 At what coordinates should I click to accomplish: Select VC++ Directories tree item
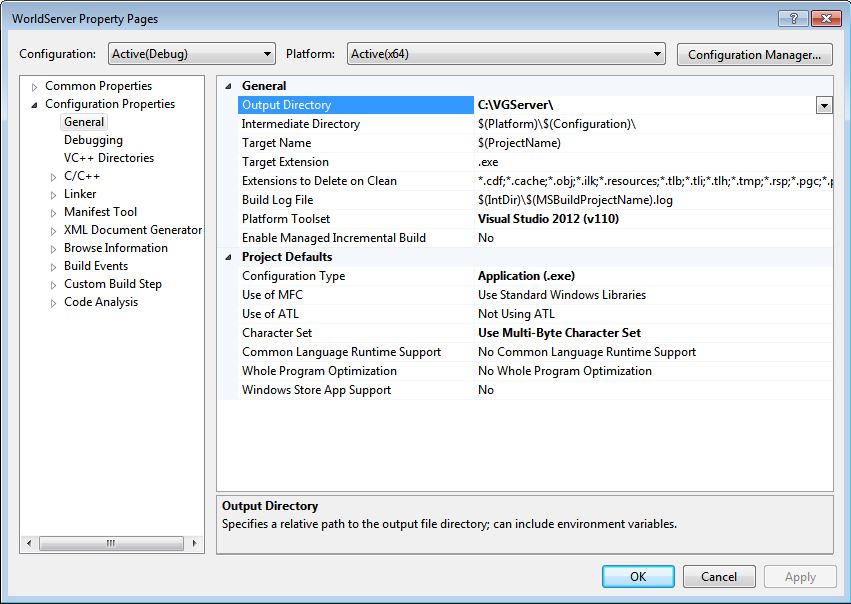tap(109, 158)
